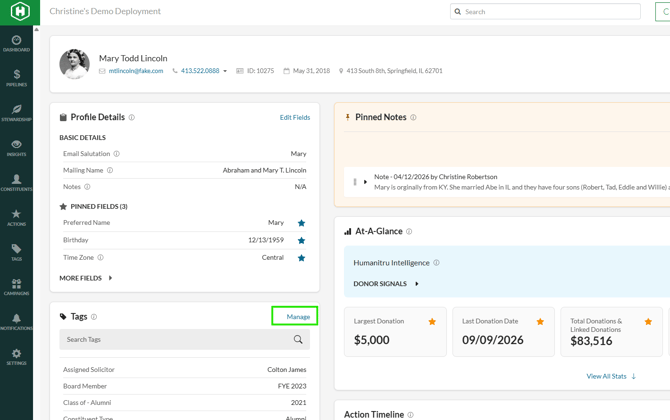
Task: Open the phone number dropdown arrow
Action: (225, 71)
